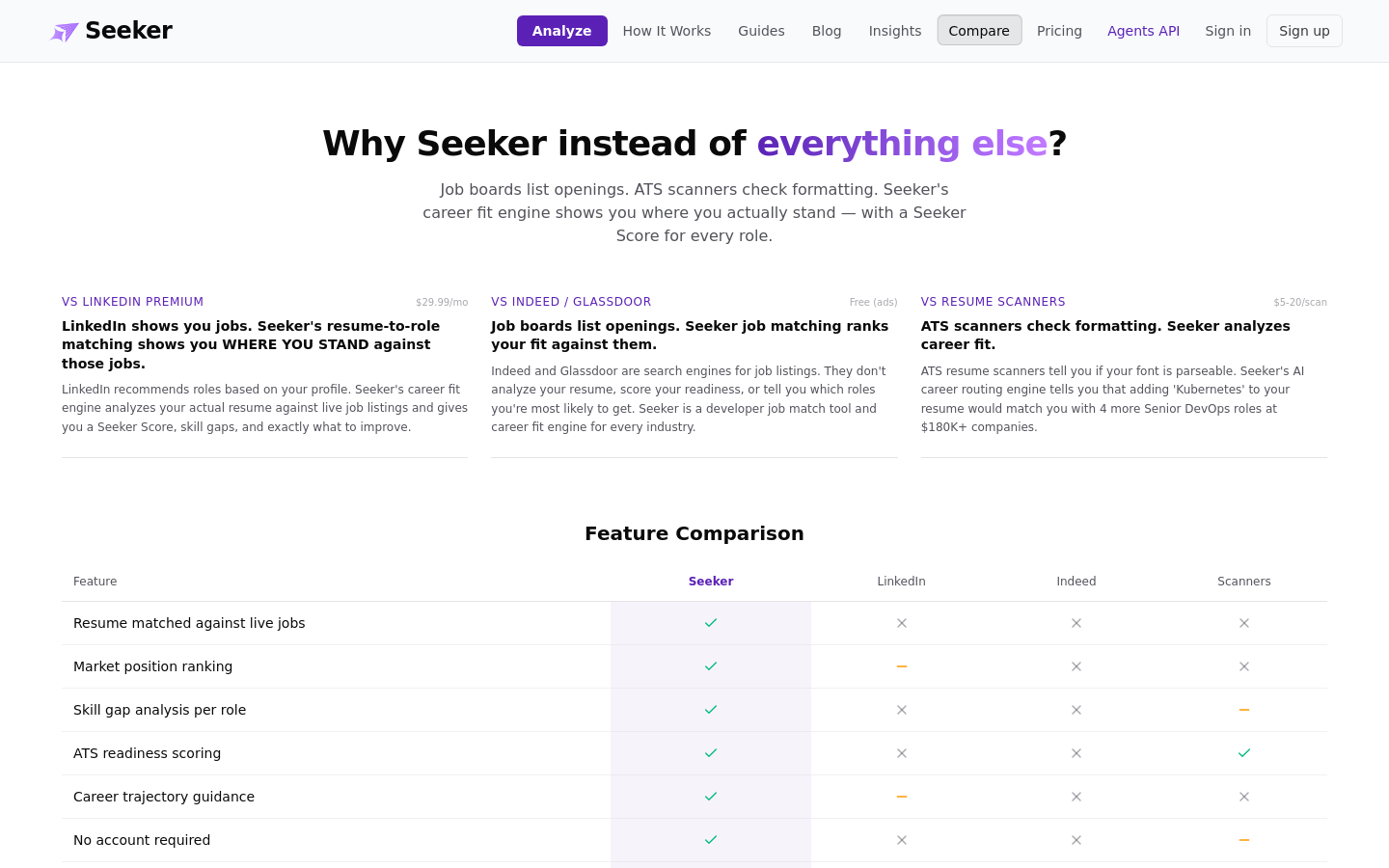Viewport: 1389px width, 868px height.
Task: Click the purple Analyze button
Action: point(562,31)
